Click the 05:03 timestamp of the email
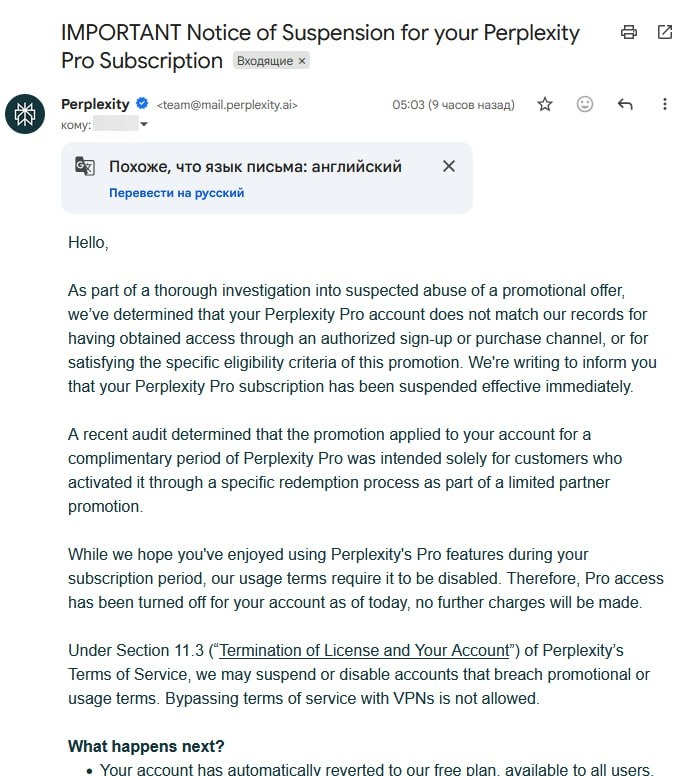Image resolution: width=676 pixels, height=776 pixels. pyautogui.click(x=453, y=105)
